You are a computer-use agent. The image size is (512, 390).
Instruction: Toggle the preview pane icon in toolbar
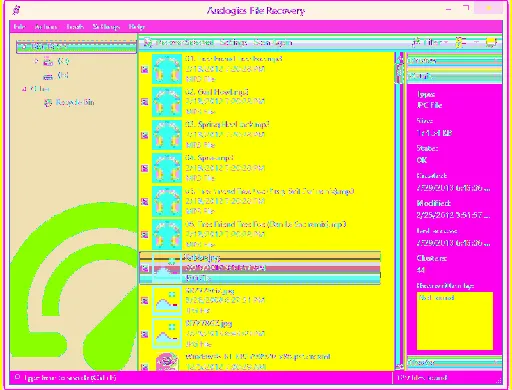point(491,42)
